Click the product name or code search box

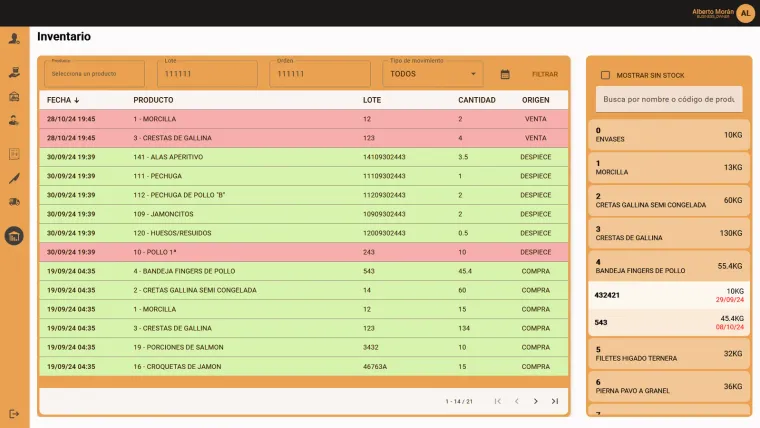[x=669, y=99]
